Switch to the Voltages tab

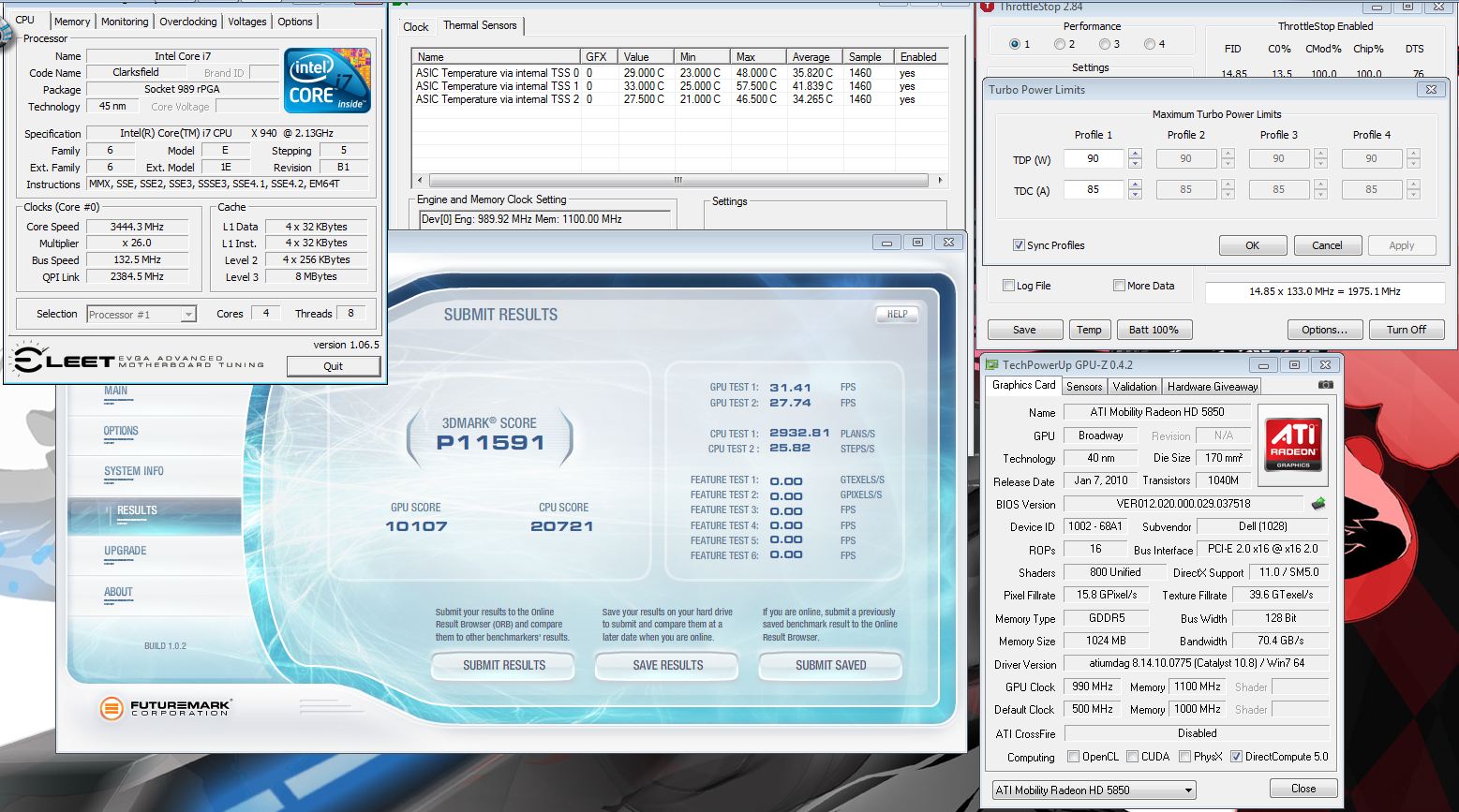tap(247, 22)
